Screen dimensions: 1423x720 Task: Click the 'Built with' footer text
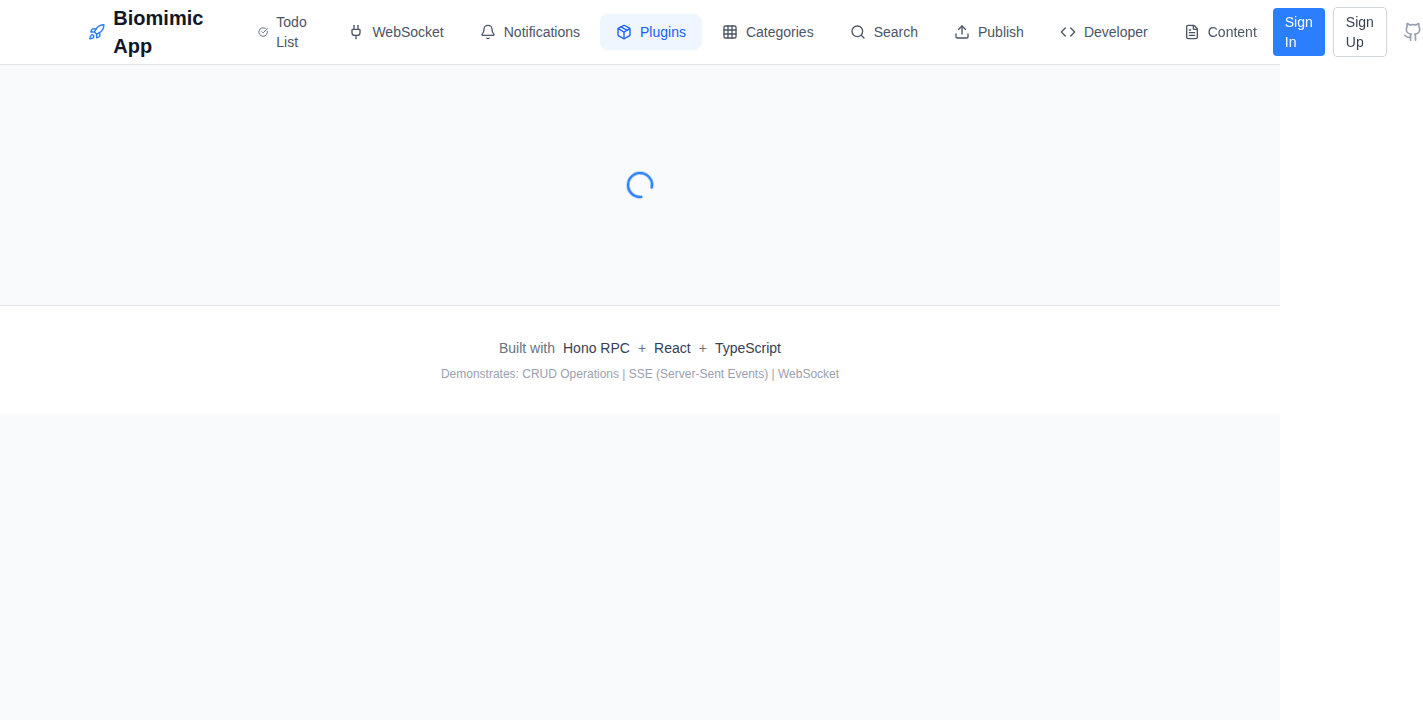click(527, 348)
